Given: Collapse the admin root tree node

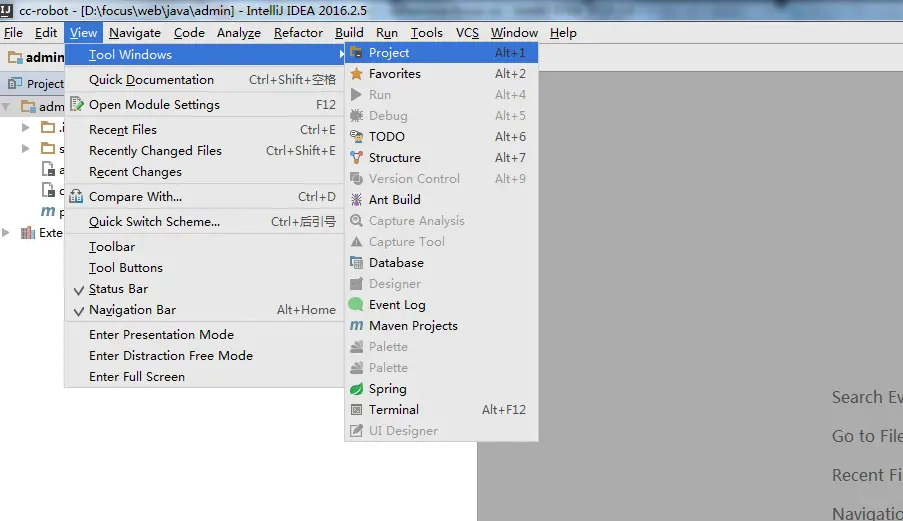Looking at the screenshot, I should (6, 107).
